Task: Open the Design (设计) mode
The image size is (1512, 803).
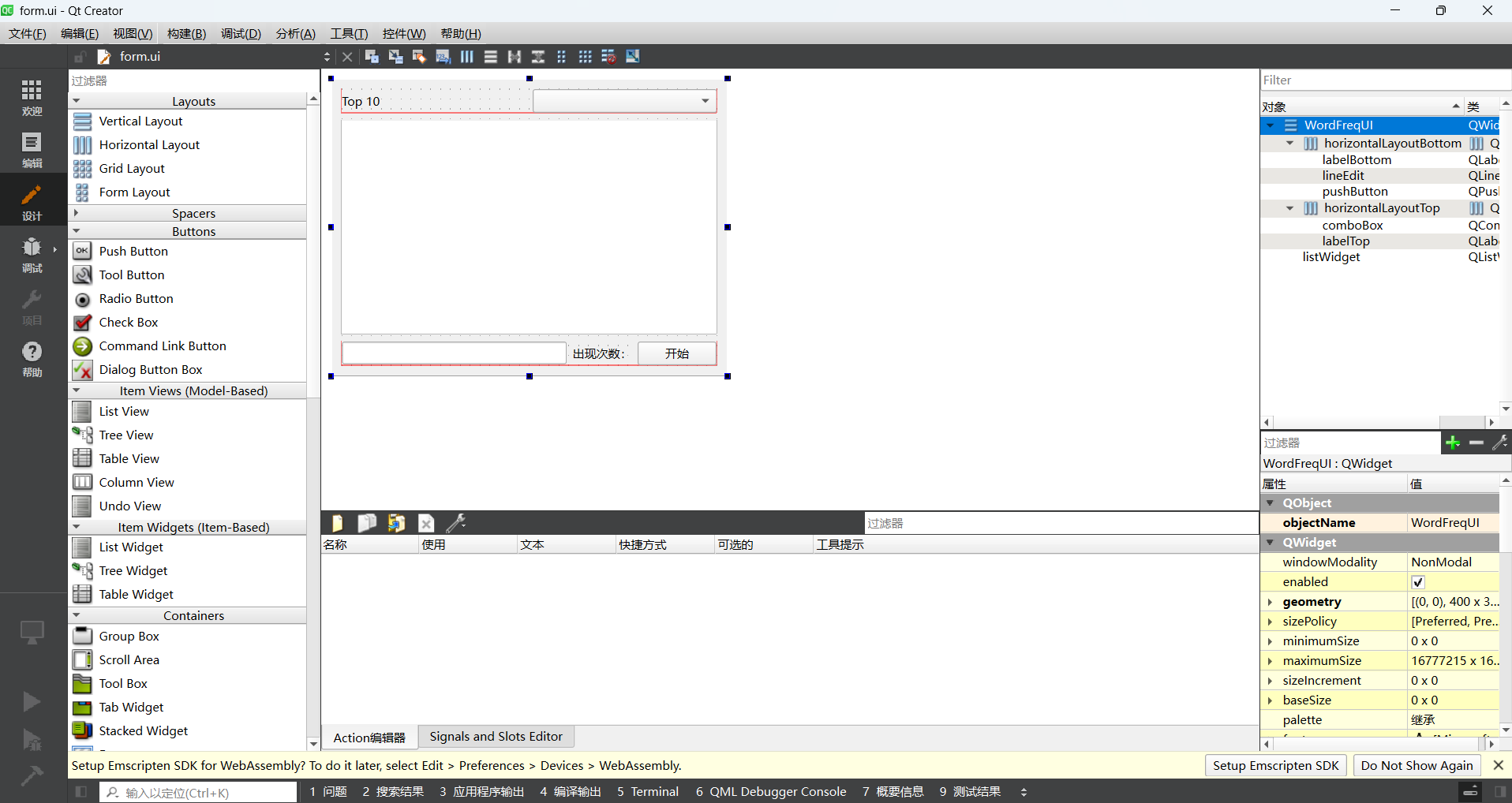Action: 32,202
